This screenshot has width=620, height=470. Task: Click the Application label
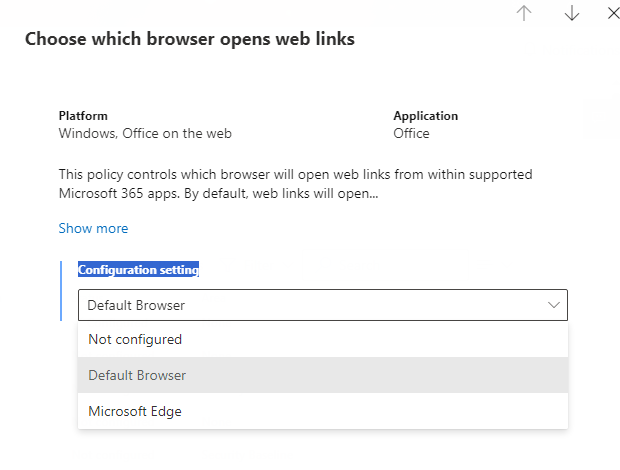coord(425,116)
